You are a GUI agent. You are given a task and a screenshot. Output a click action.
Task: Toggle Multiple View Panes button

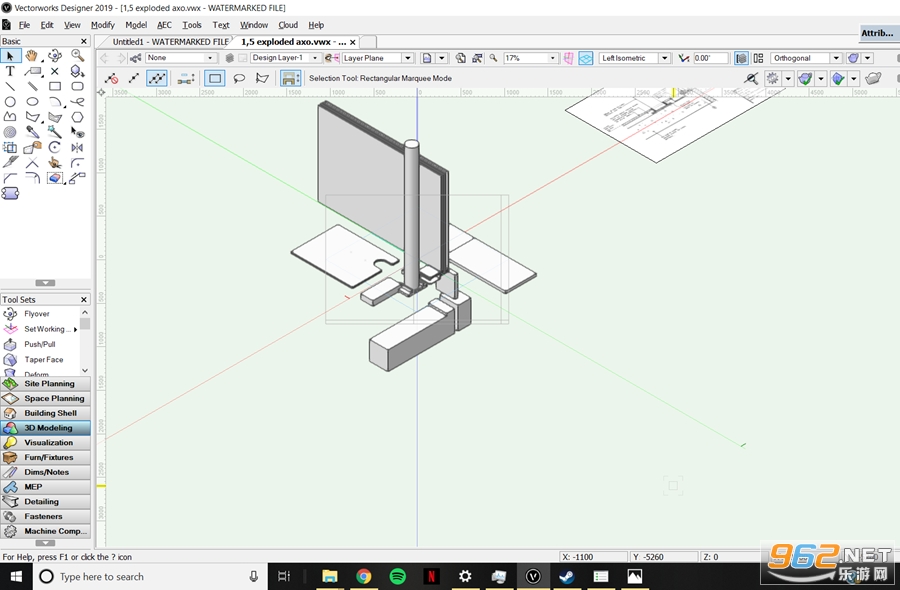coord(758,58)
